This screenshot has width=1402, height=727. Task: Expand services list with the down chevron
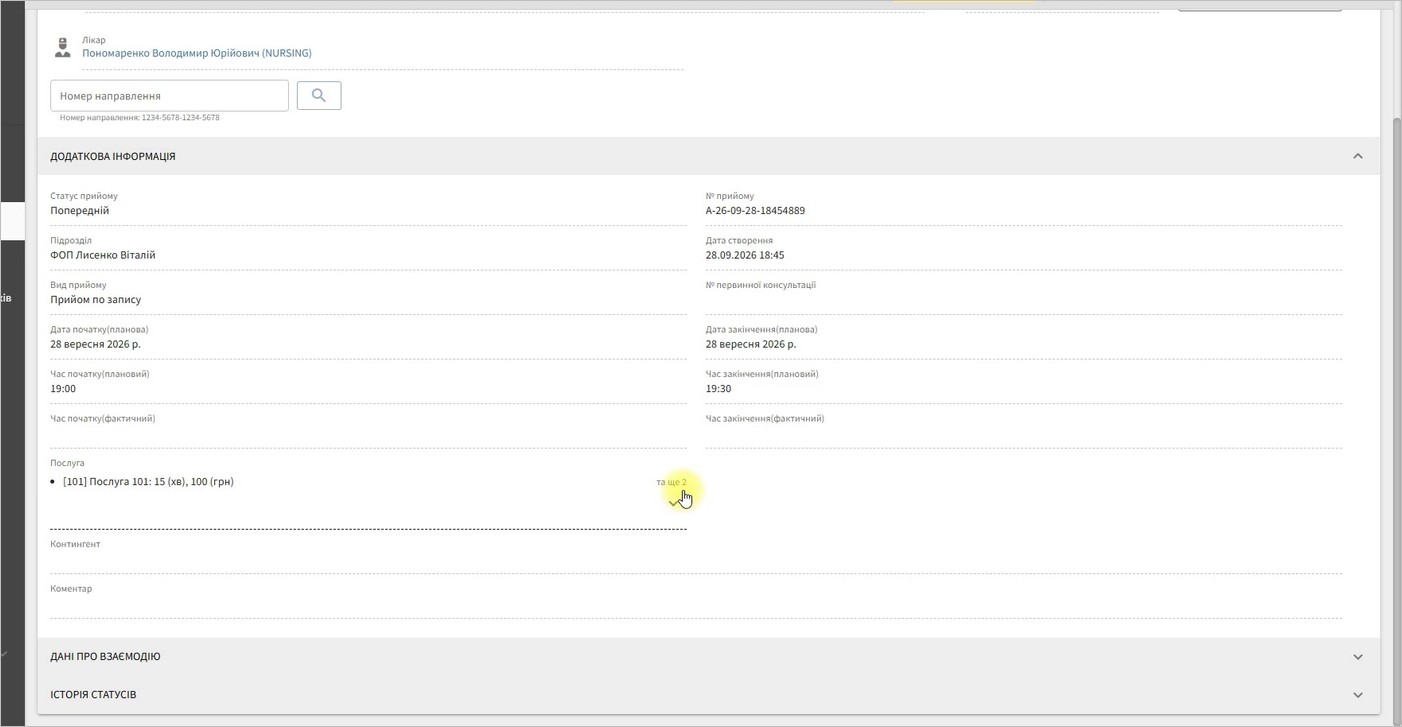pyautogui.click(x=673, y=503)
